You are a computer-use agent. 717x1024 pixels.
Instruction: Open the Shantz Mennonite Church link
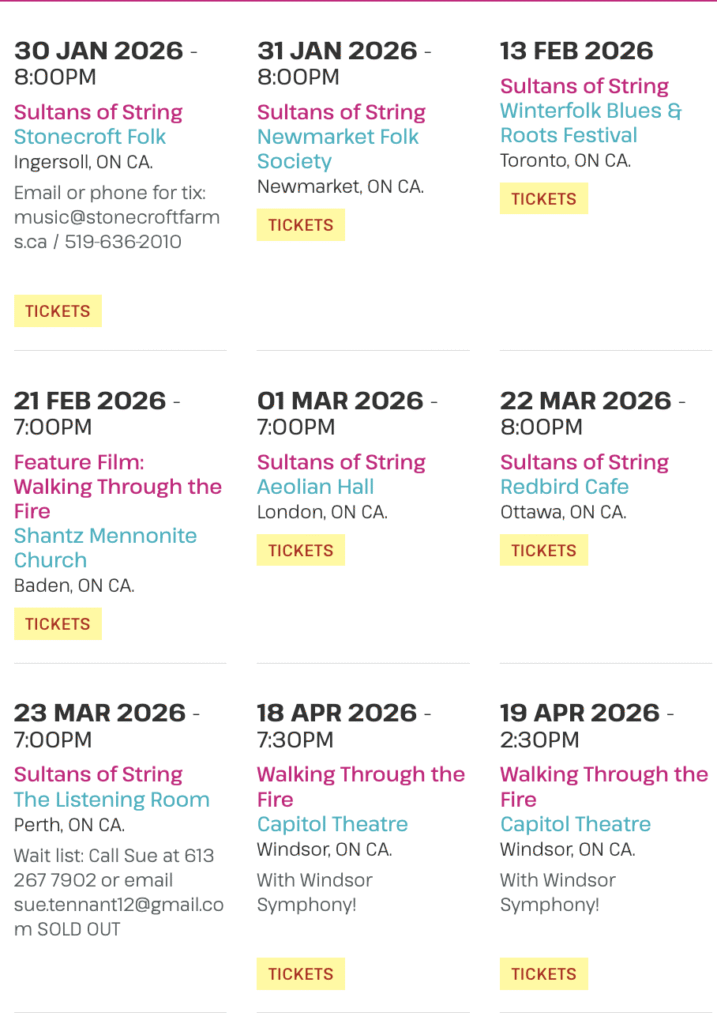point(105,548)
